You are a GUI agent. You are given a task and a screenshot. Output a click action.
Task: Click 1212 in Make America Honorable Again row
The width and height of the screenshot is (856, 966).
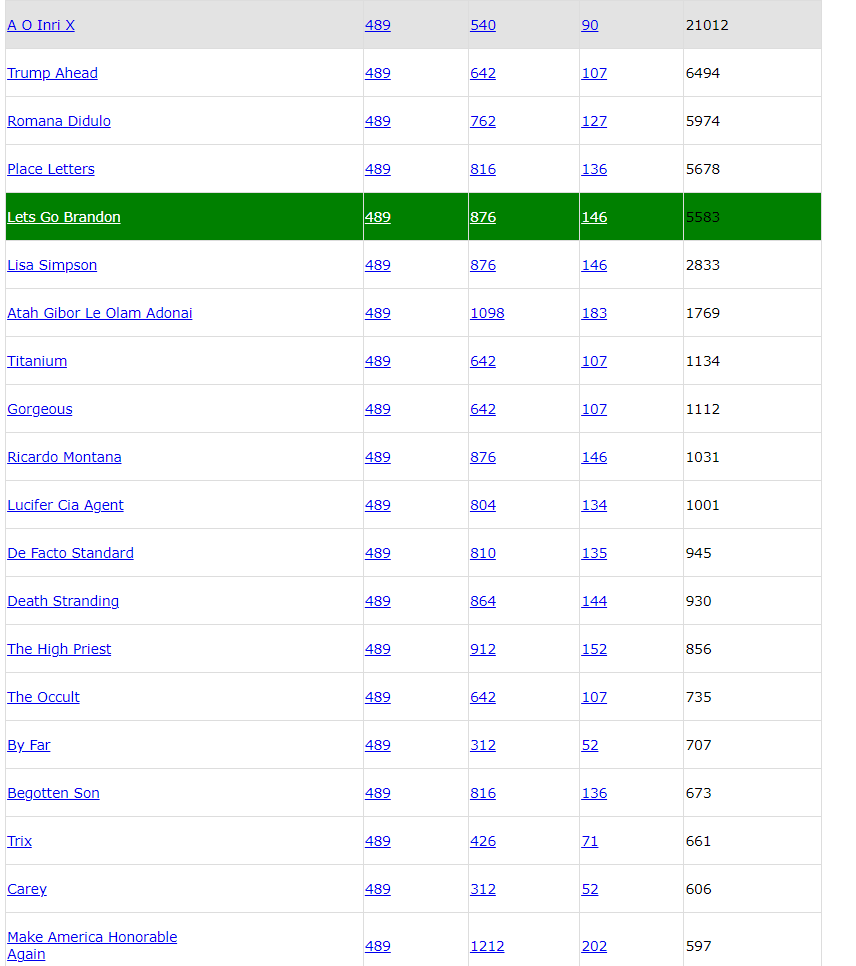[487, 947]
